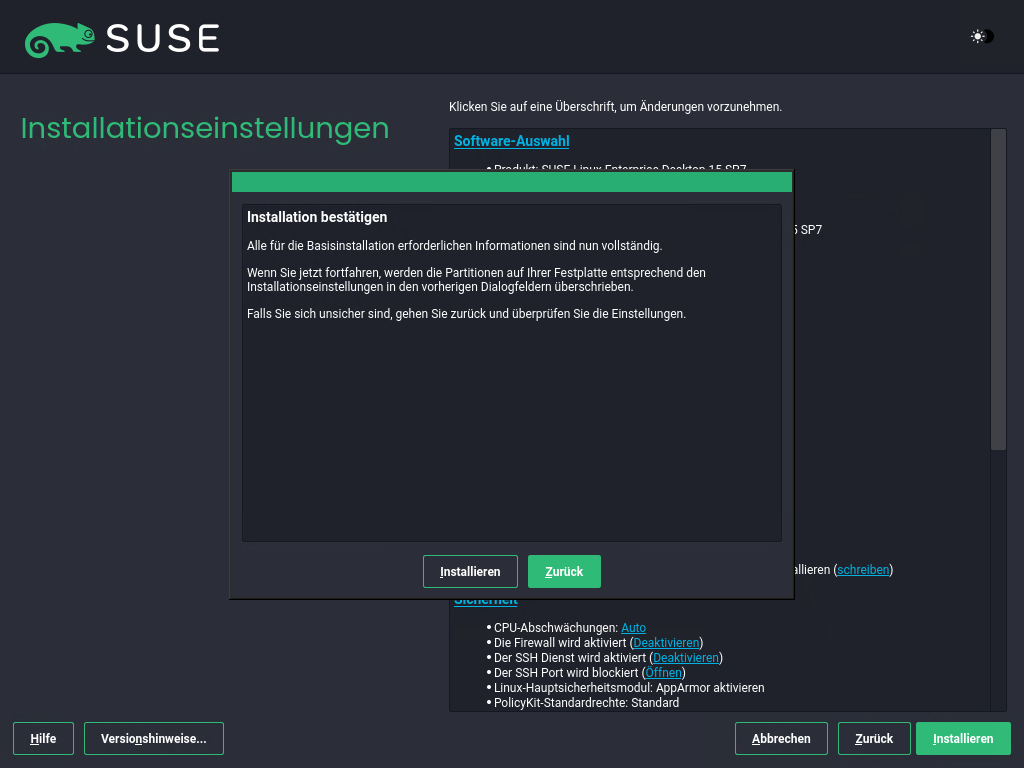The height and width of the screenshot is (768, 1024).
Task: Click the Öffnen link for SSH Port
Action: [664, 673]
